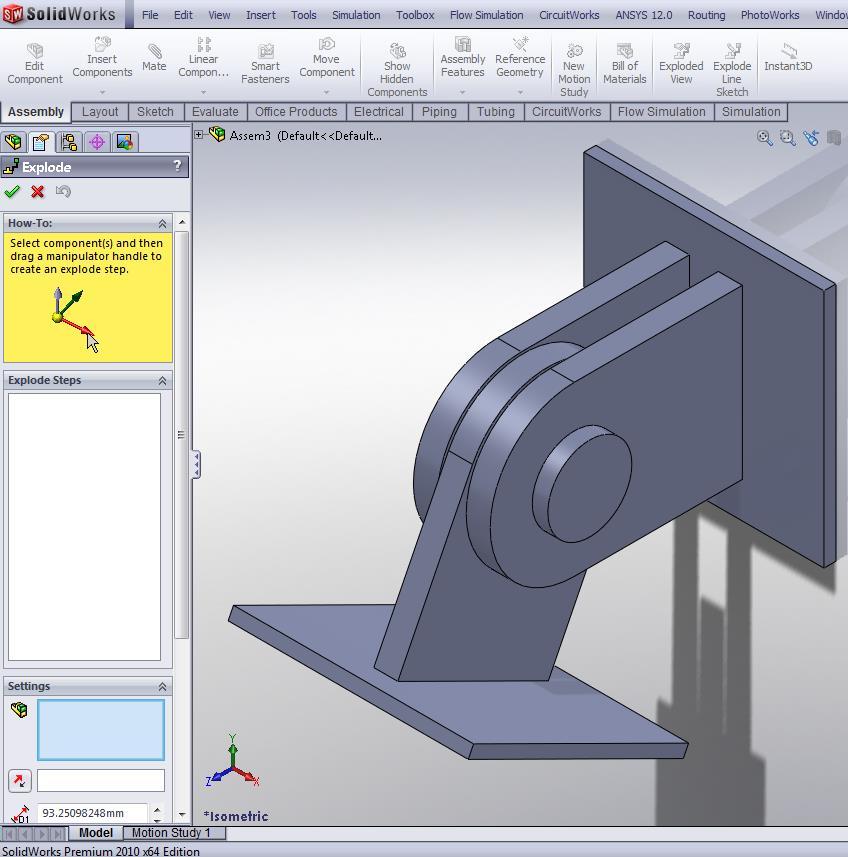Select the Model bottom tab
Viewport: 848px width, 857px height.
point(96,833)
